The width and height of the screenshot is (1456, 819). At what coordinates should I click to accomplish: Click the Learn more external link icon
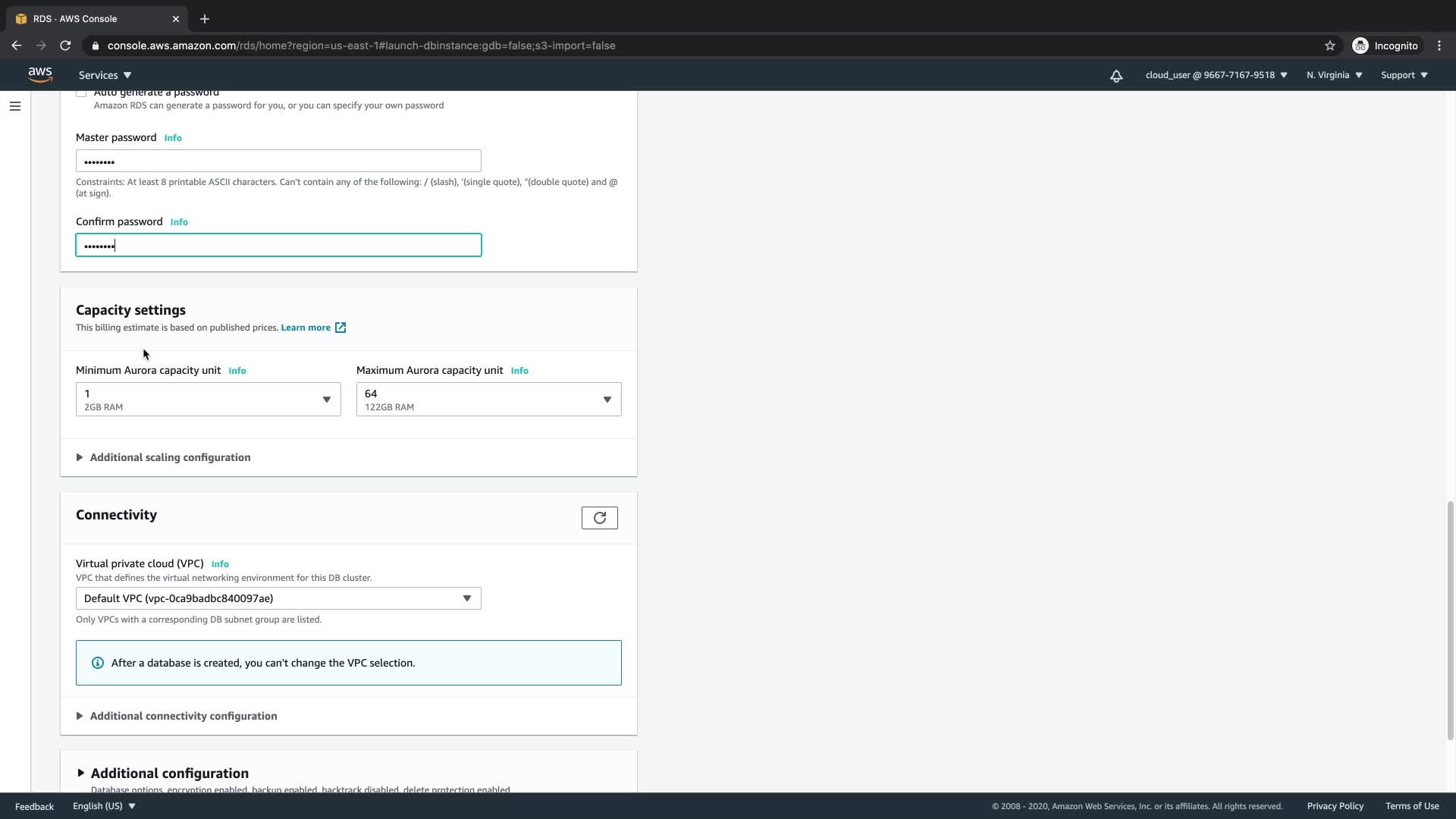[x=340, y=328]
